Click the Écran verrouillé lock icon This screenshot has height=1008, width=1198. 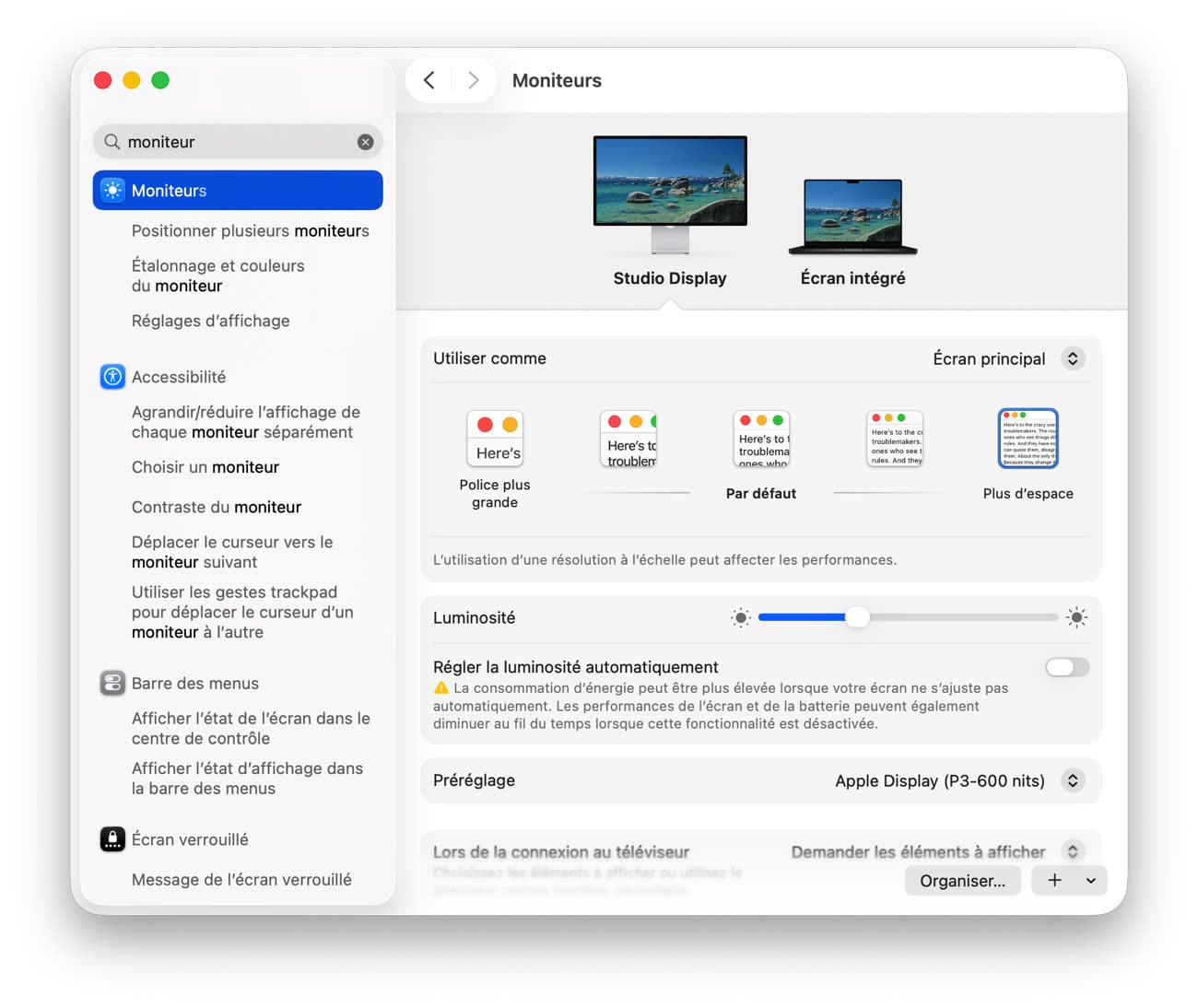pos(112,839)
